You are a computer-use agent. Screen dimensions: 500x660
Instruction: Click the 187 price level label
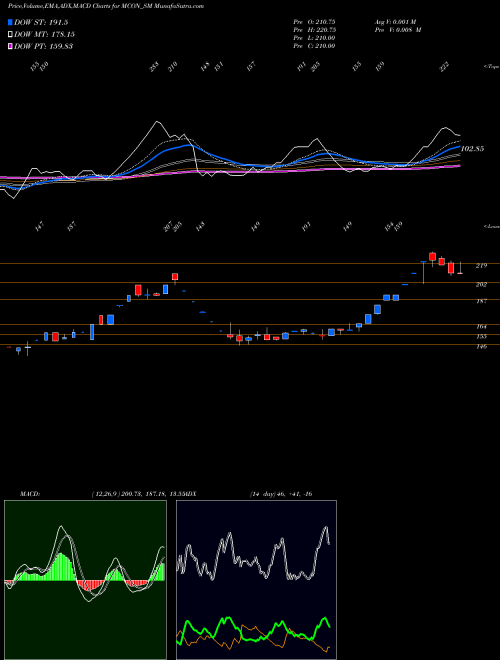point(481,301)
